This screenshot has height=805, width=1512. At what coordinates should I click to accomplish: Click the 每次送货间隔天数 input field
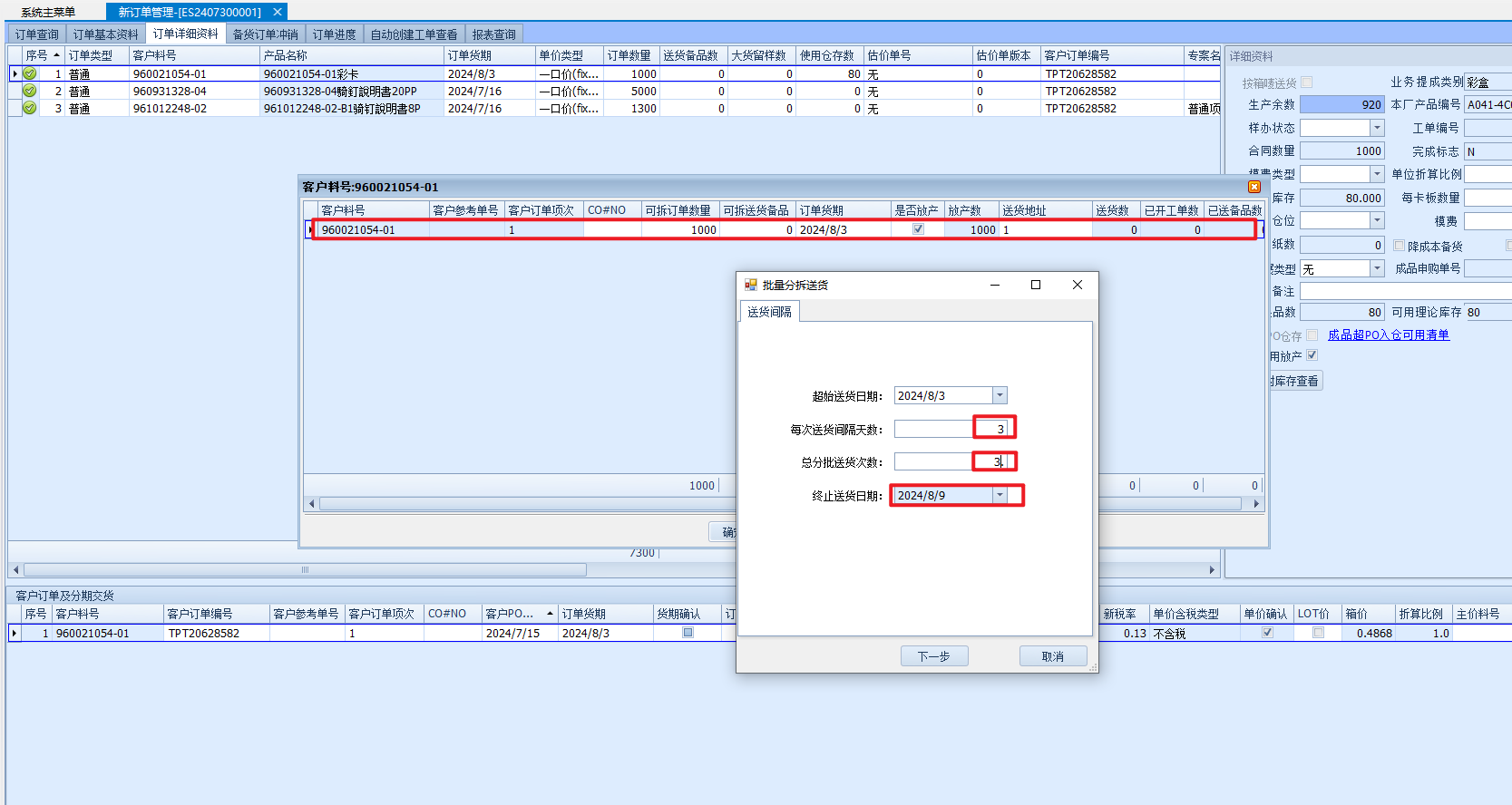click(951, 429)
